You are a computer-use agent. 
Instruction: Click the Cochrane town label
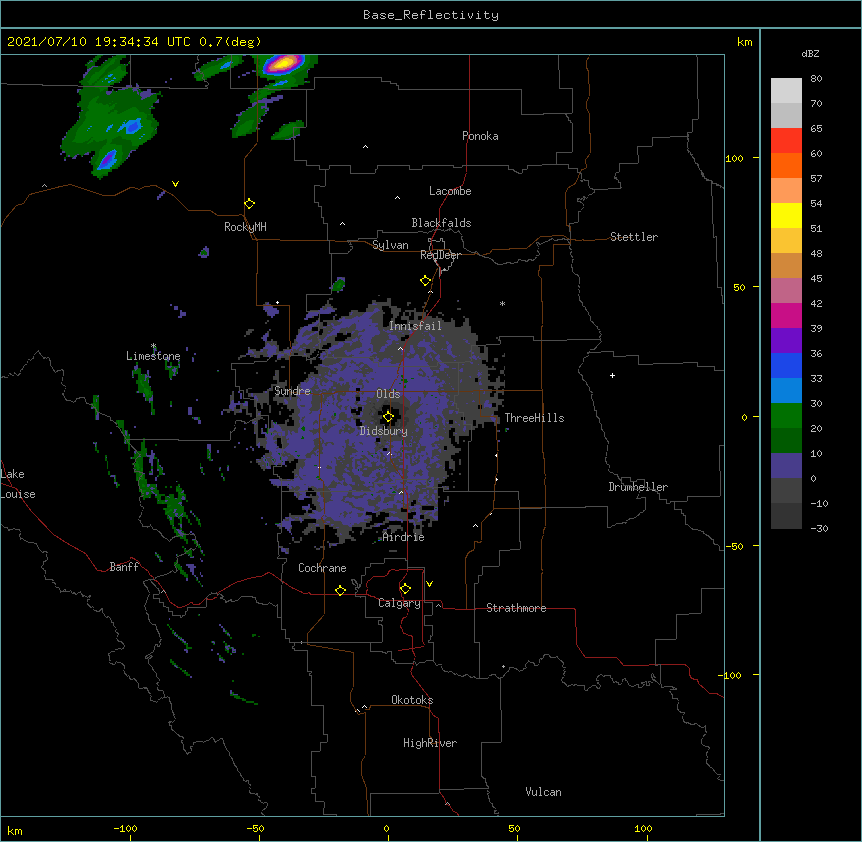[x=322, y=568]
